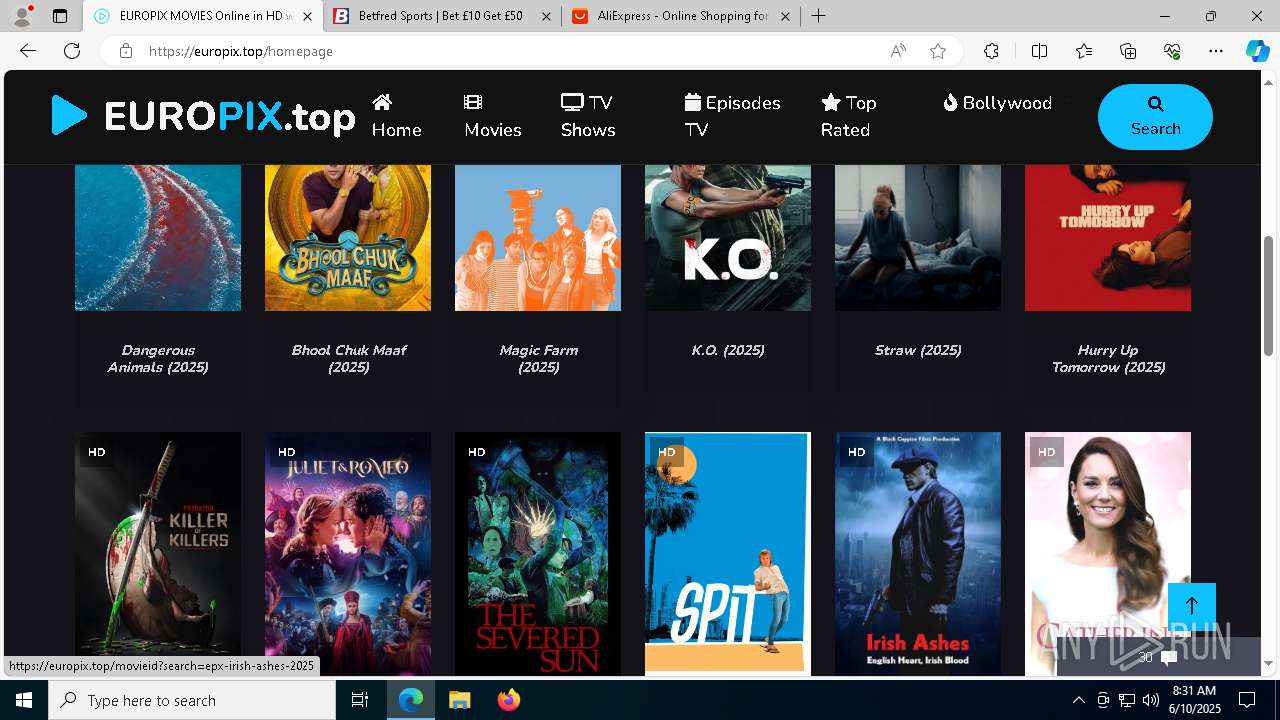The image size is (1280, 720).
Task: Add page to favorites star
Action: [x=938, y=51]
